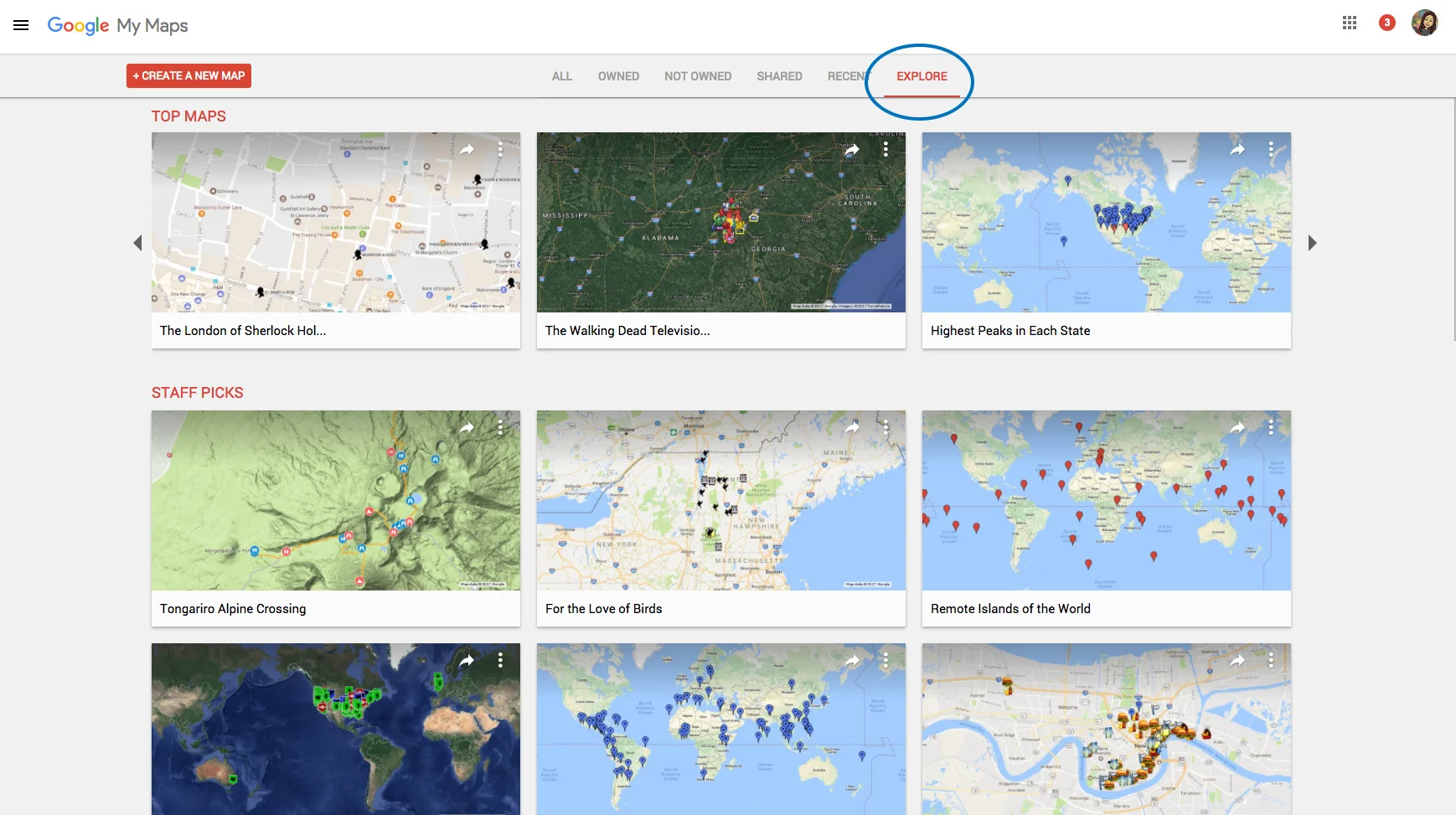Viewport: 1456px width, 815px height.
Task: Switch to the All tab
Action: coord(561,76)
